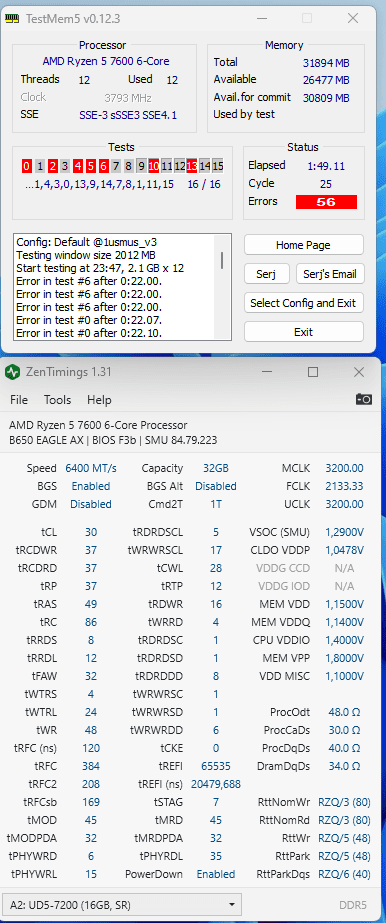Click the tCL value 30

click(91, 532)
